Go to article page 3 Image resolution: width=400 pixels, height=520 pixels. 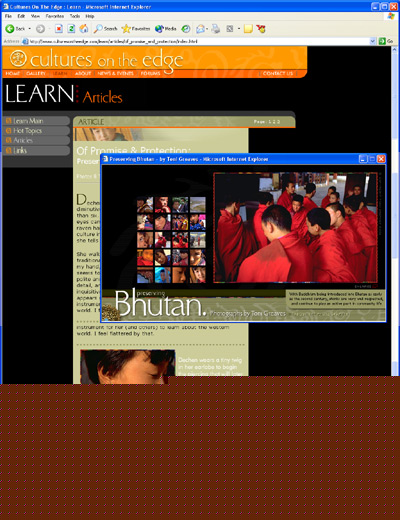278,122
